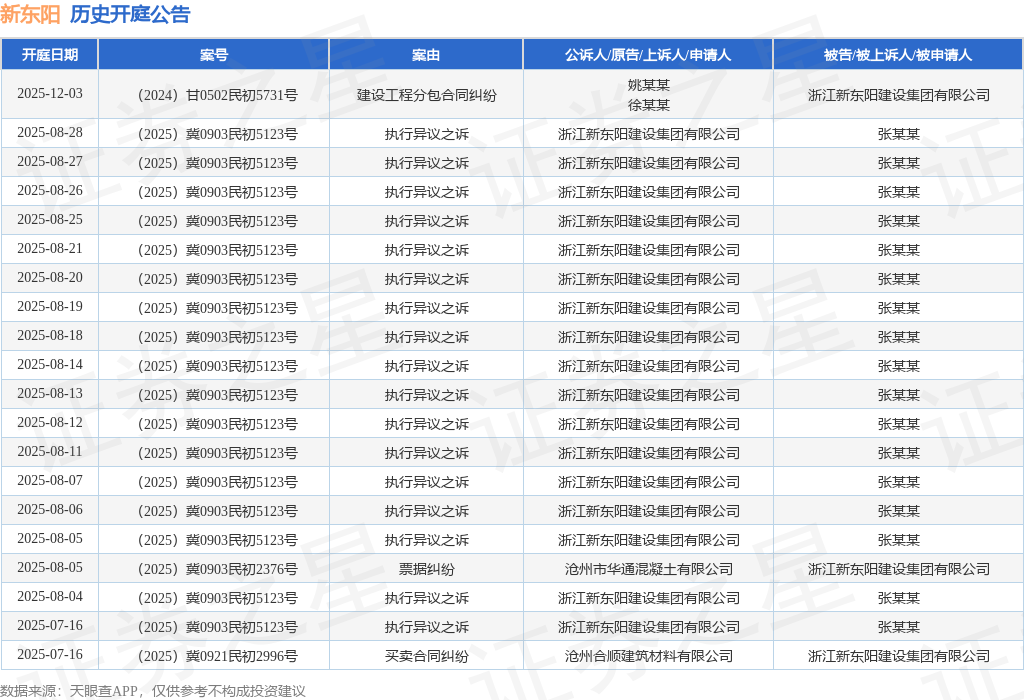Click case number (2025)冀0921民初2996号
The height and width of the screenshot is (700, 1024).
coord(217,656)
